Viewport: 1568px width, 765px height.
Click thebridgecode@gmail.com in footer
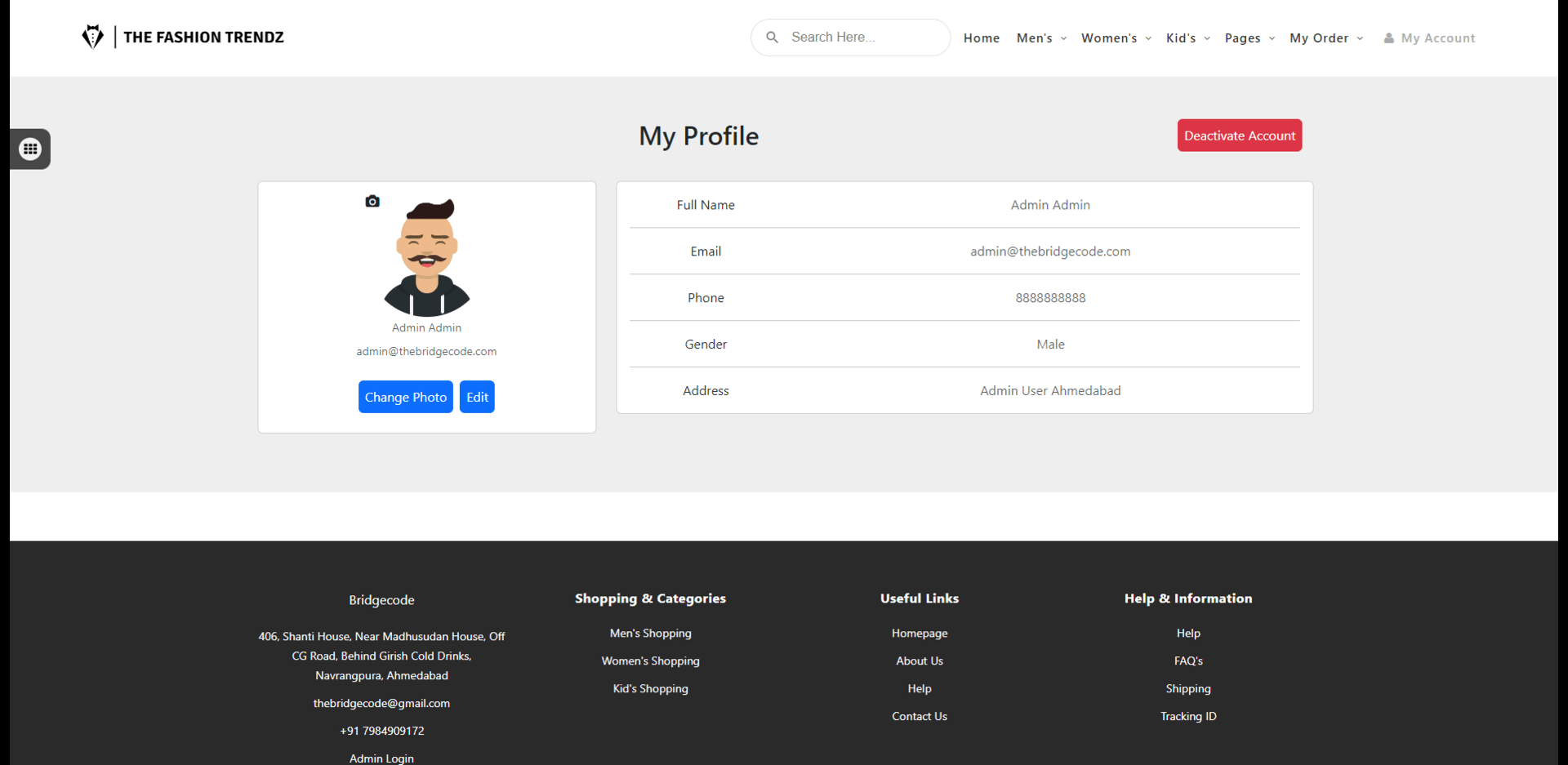click(x=381, y=704)
